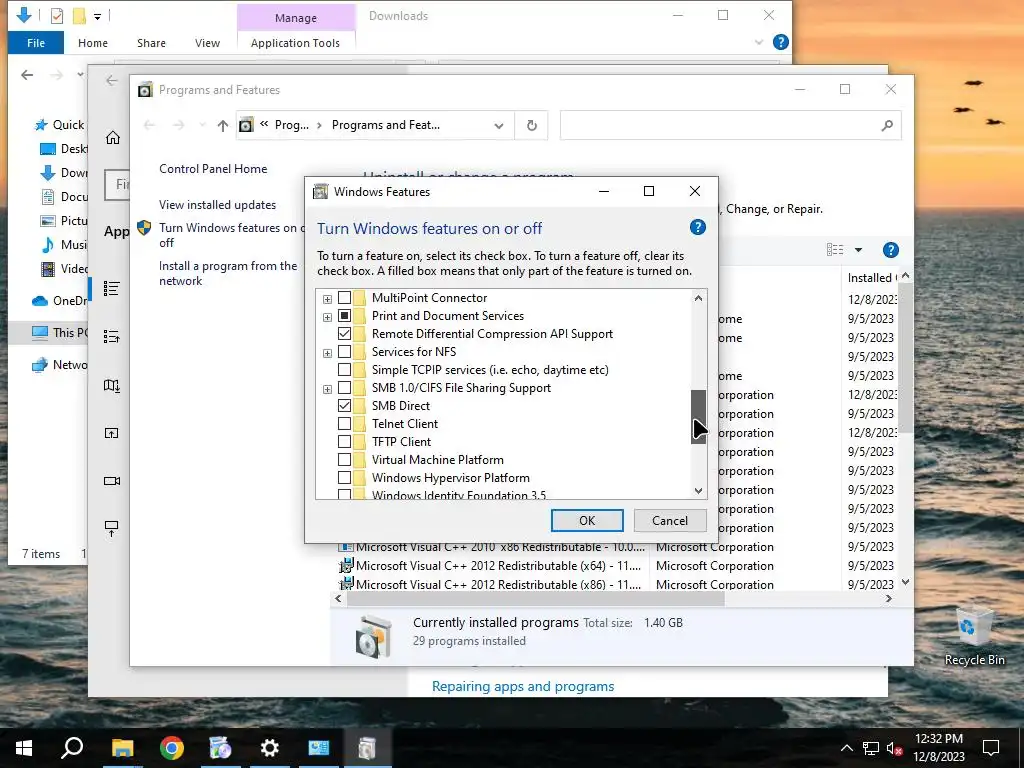
Task: Click the Offline maps icon in Settings sidebar
Action: (112, 385)
